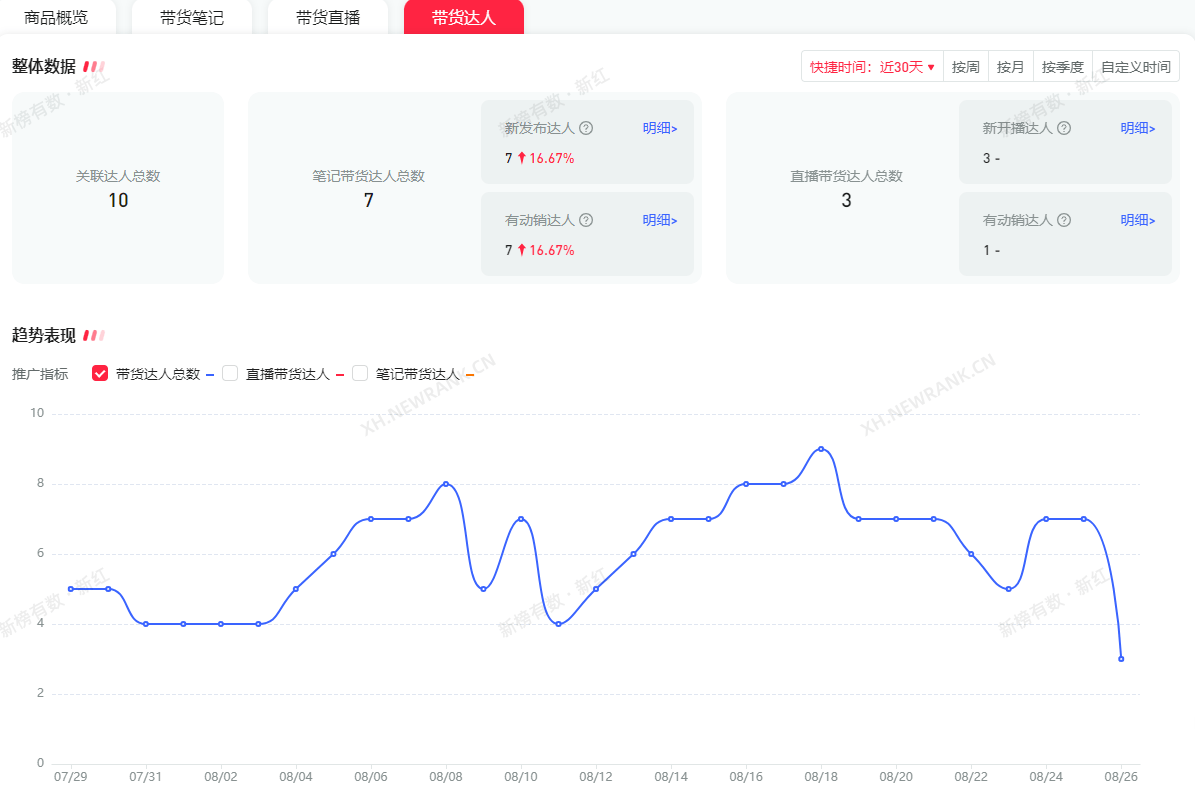Click help icon next to 有动销达人 under 直播带货达人总数
The image size is (1195, 807).
coord(1064,220)
